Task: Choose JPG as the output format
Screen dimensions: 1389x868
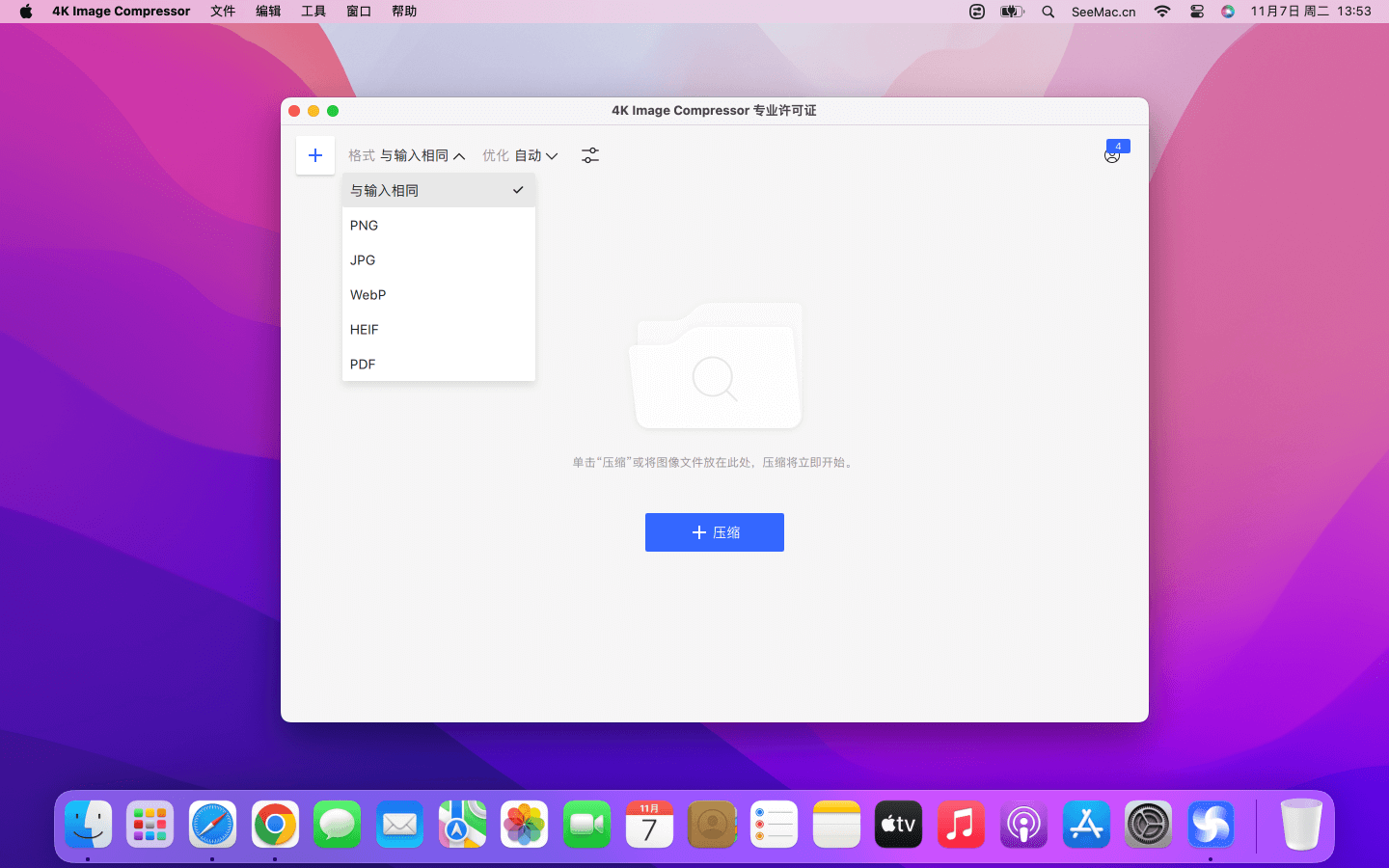Action: coord(438,260)
